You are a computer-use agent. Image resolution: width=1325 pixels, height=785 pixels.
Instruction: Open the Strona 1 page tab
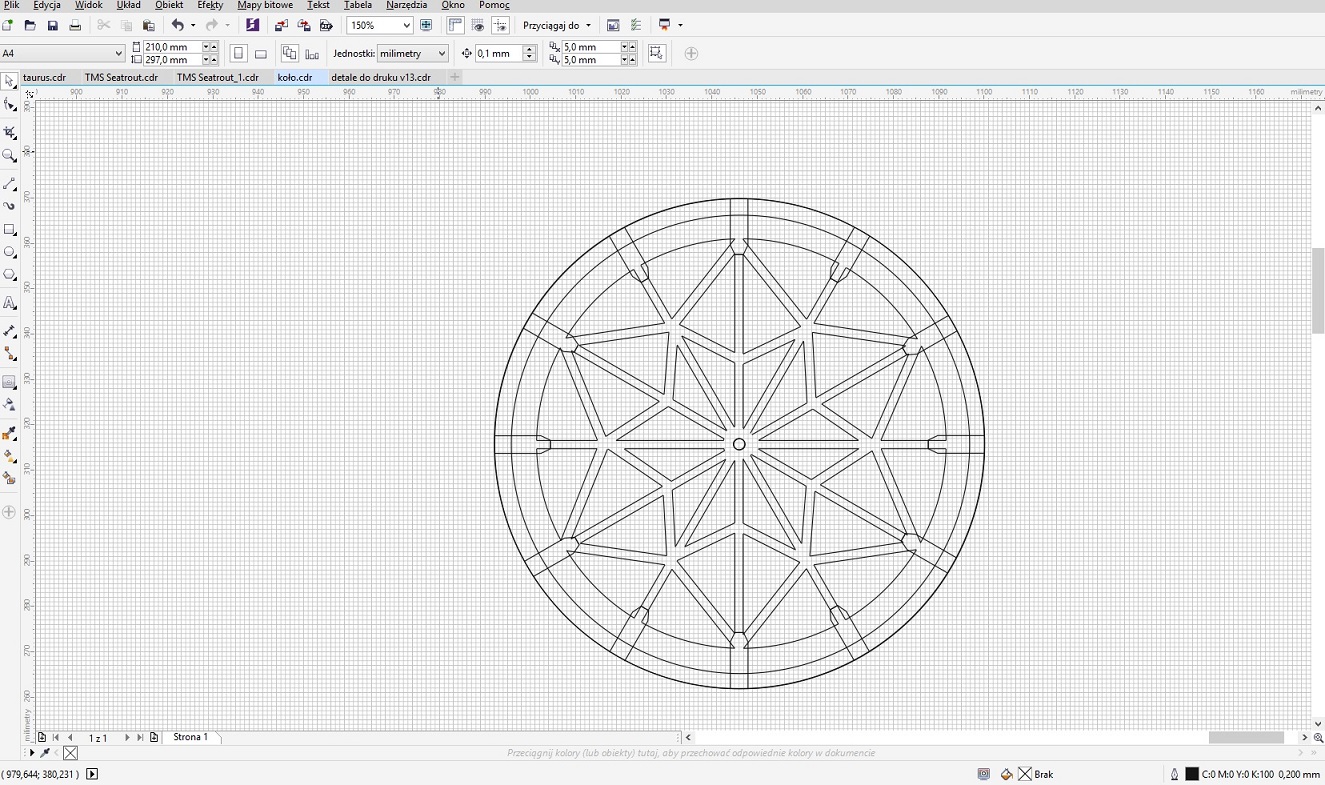point(190,737)
